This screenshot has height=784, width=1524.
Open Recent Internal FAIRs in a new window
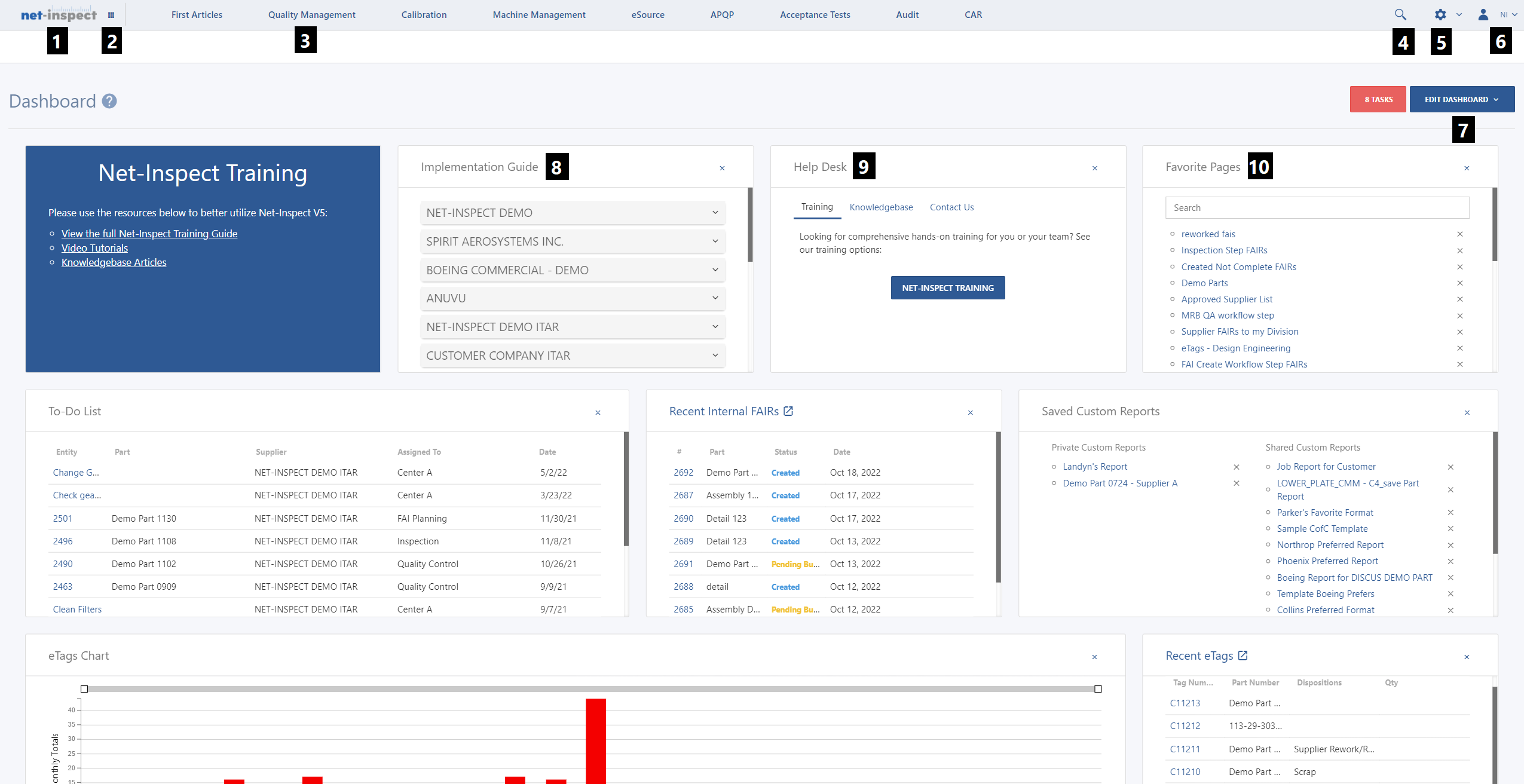coord(789,411)
